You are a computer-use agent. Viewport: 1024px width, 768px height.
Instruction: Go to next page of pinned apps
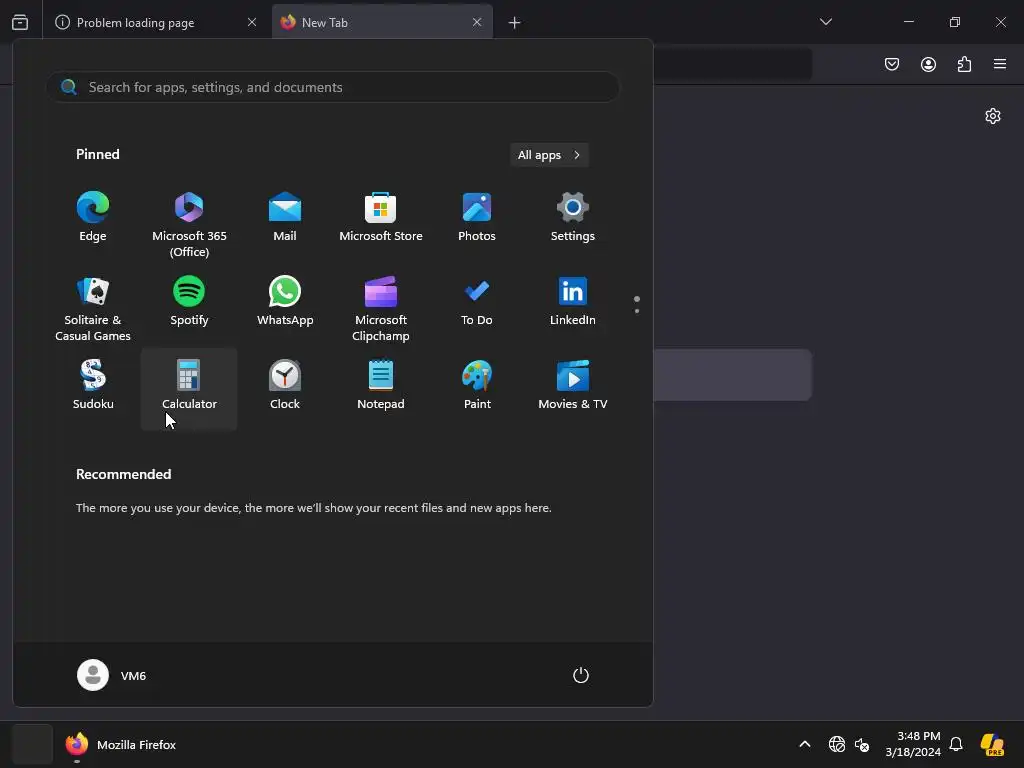tap(637, 311)
